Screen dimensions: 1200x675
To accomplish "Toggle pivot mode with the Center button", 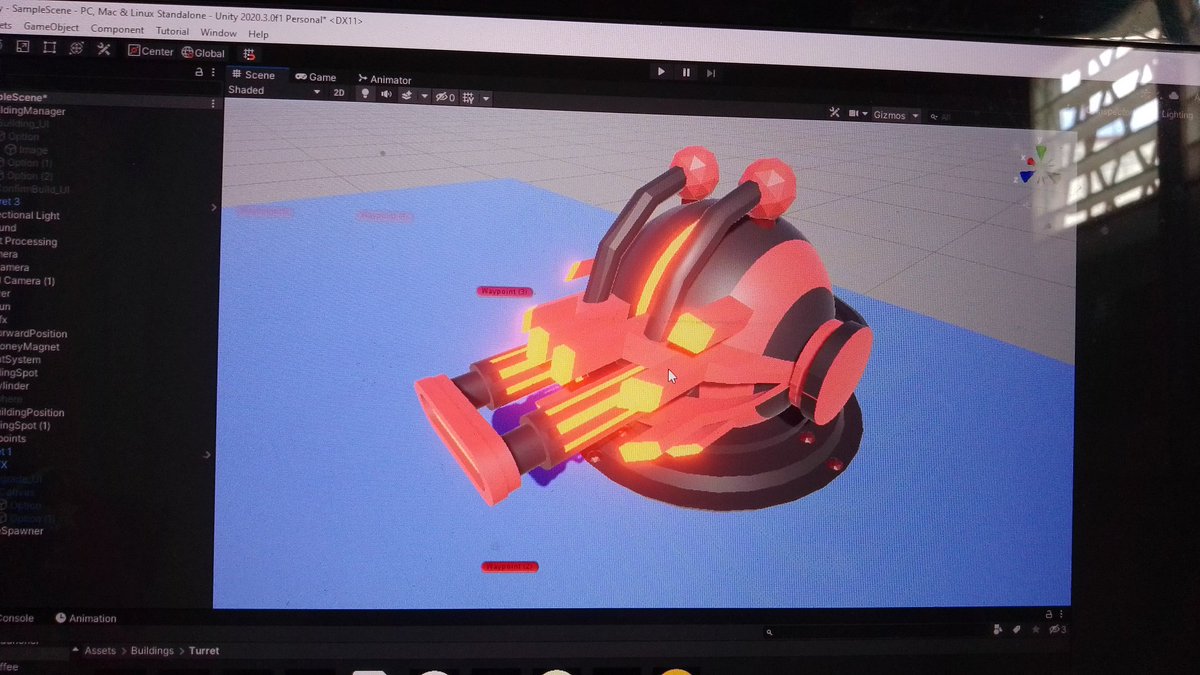I will click(150, 51).
